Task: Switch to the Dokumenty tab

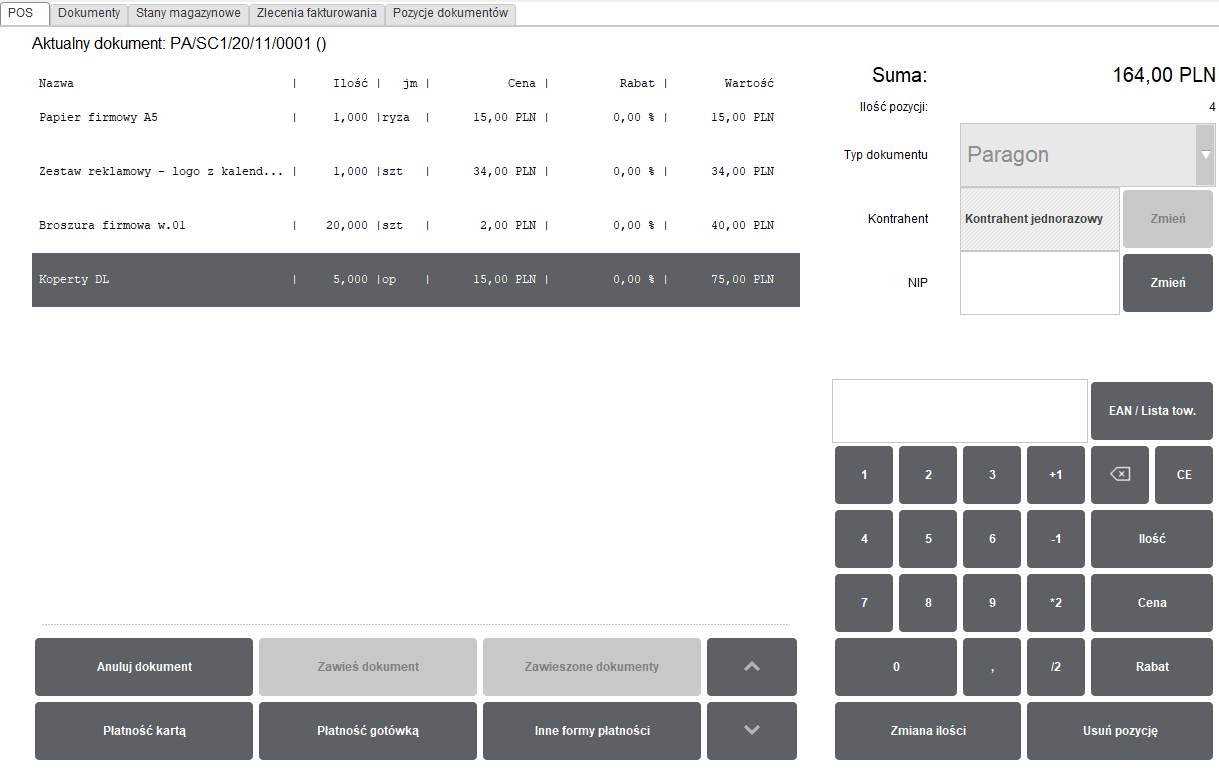Action: 89,13
